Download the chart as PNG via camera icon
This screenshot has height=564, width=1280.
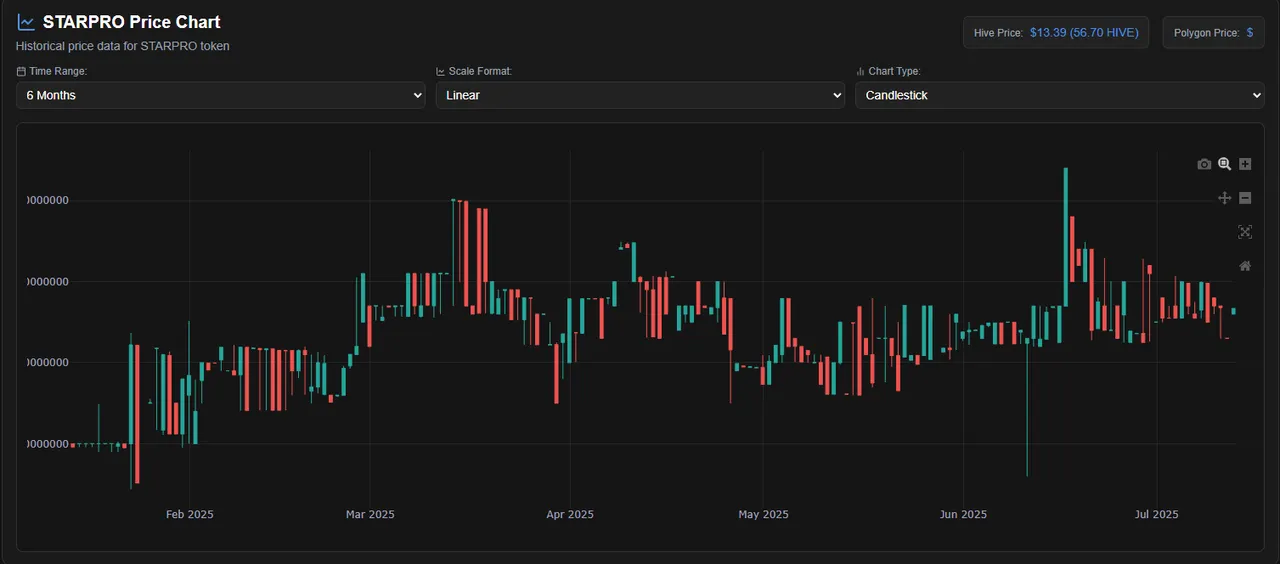[x=1204, y=164]
